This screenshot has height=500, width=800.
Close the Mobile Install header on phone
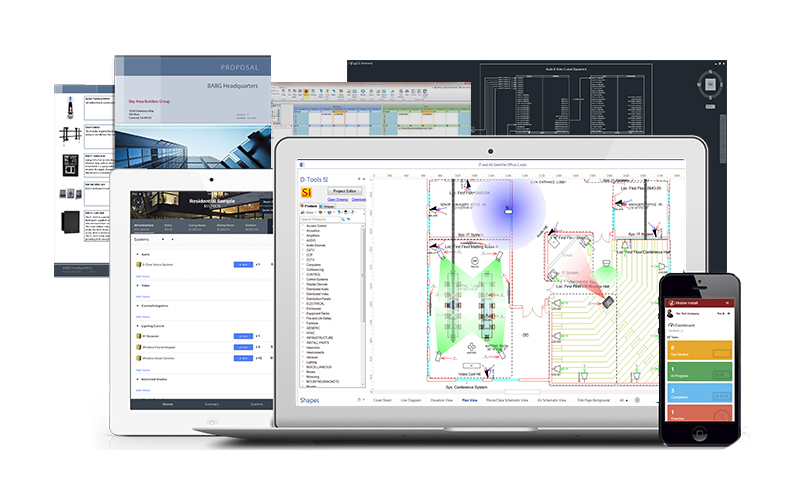tap(728, 303)
